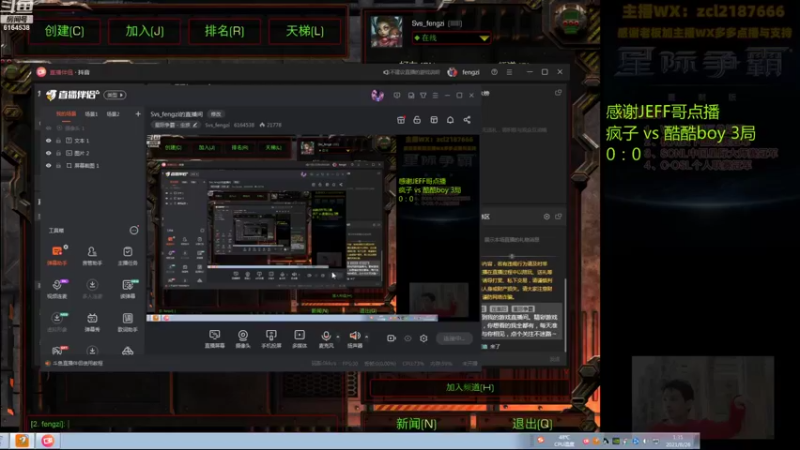The image size is (800, 450).
Task: Click 退出(Q) in game lobby
Action: coord(532,423)
